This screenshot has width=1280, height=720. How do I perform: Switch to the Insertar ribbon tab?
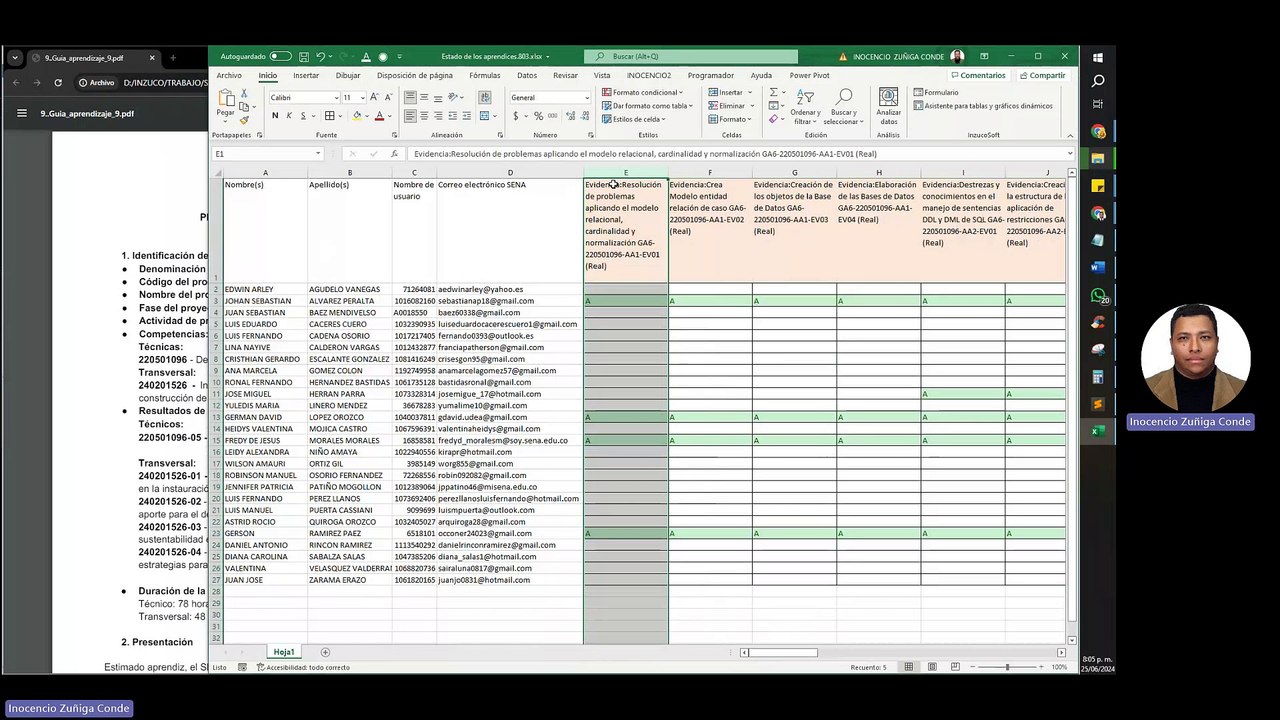pos(306,75)
